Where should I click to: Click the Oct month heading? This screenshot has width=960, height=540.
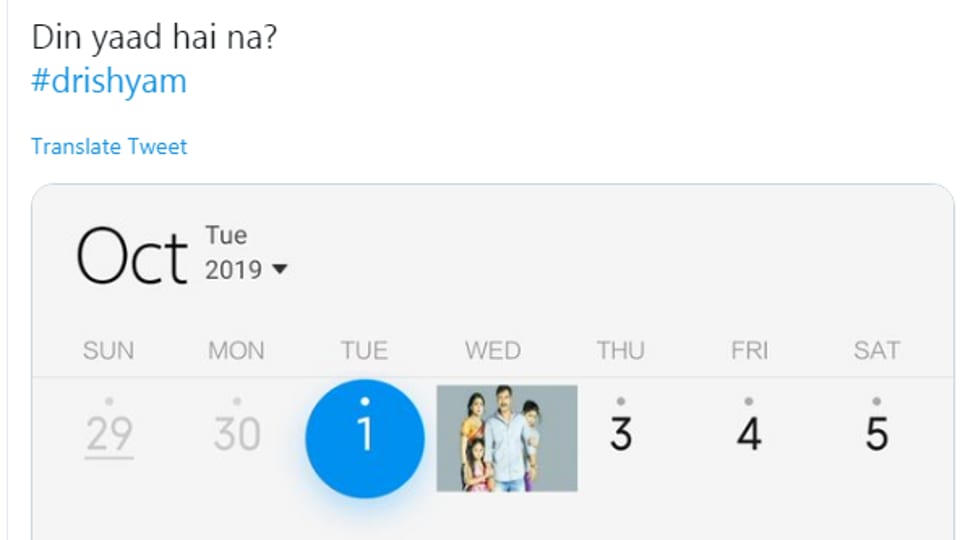131,258
